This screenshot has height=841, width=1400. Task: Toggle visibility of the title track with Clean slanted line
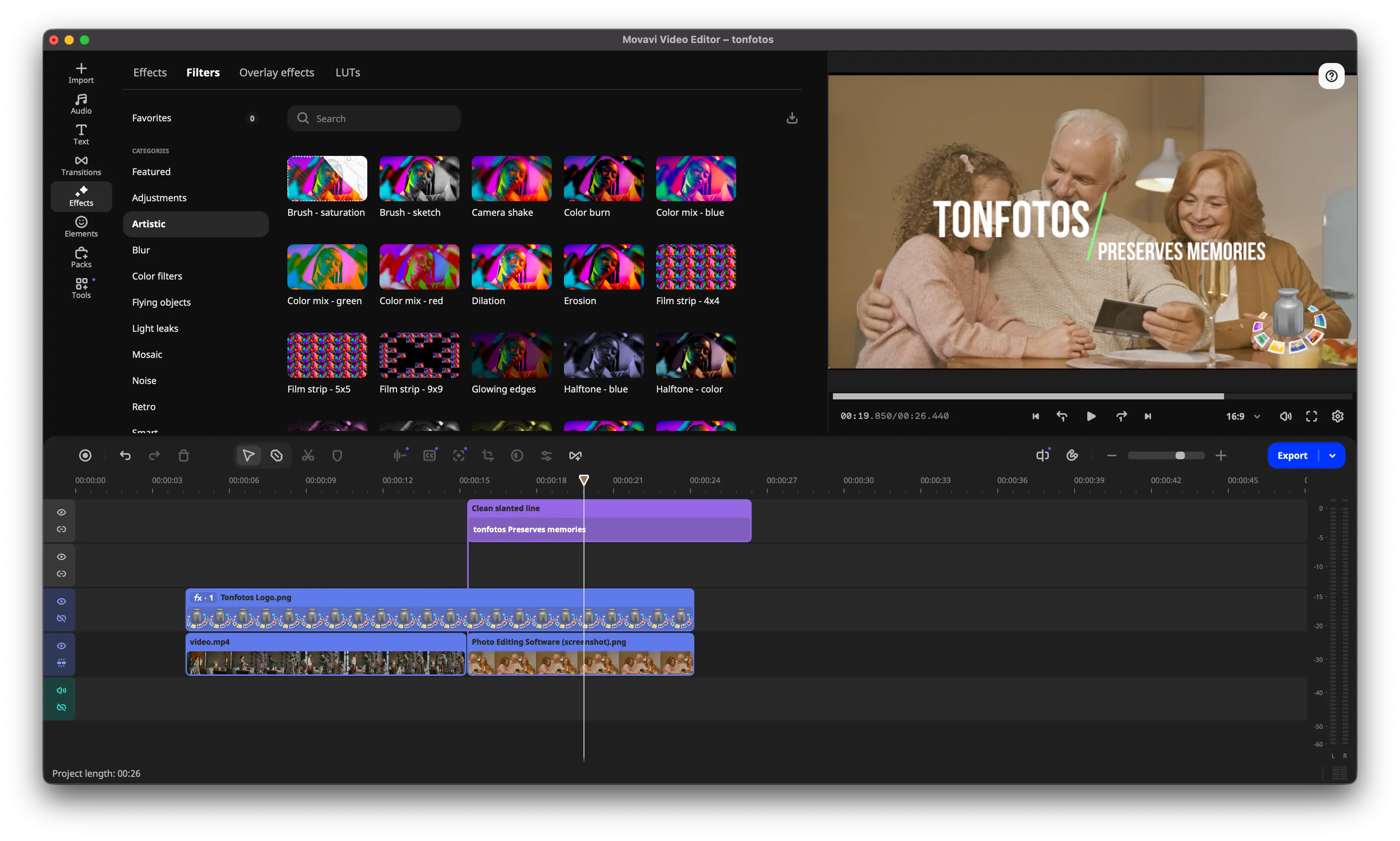[61, 512]
